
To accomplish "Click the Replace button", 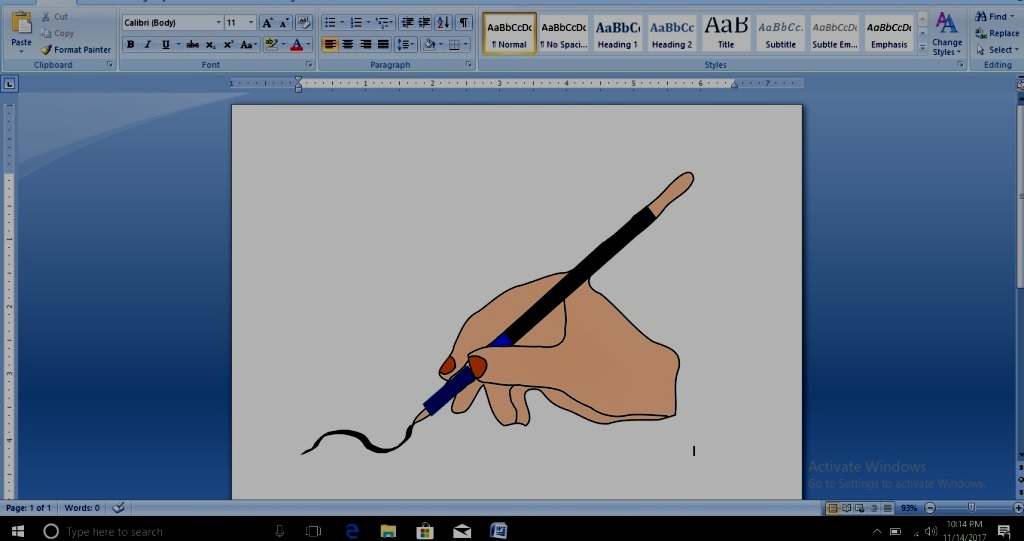I will 997,33.
